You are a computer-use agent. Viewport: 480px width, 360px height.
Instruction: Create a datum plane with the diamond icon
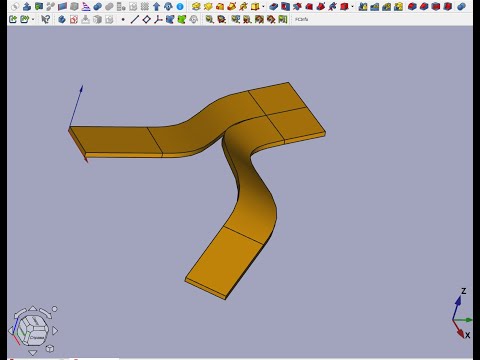pyautogui.click(x=146, y=20)
